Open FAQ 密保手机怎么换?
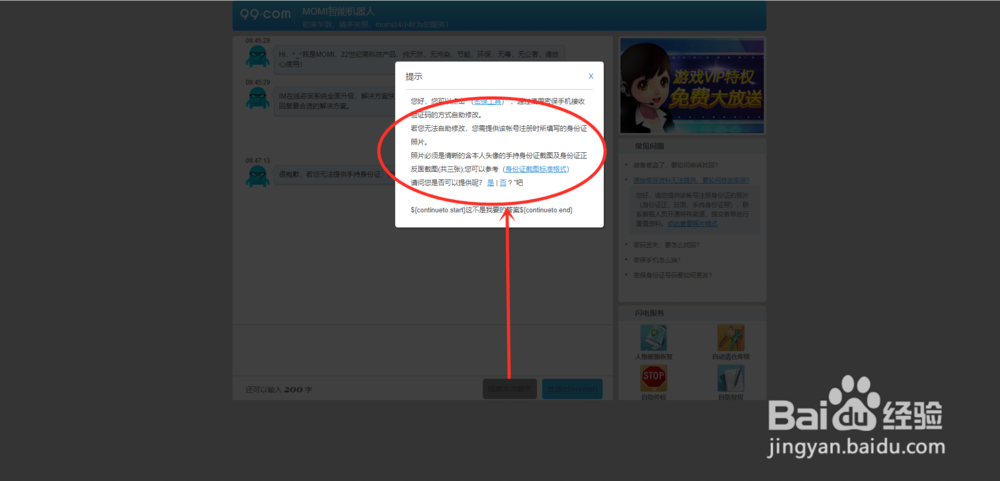The image size is (1000, 481). (x=659, y=260)
